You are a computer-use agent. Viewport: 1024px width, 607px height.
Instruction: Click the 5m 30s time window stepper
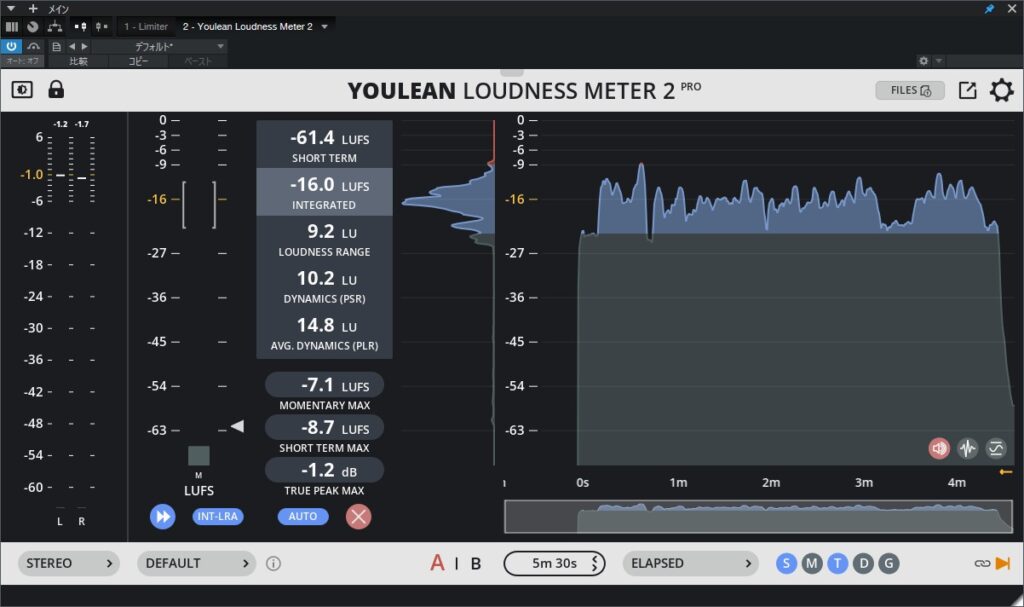point(554,563)
